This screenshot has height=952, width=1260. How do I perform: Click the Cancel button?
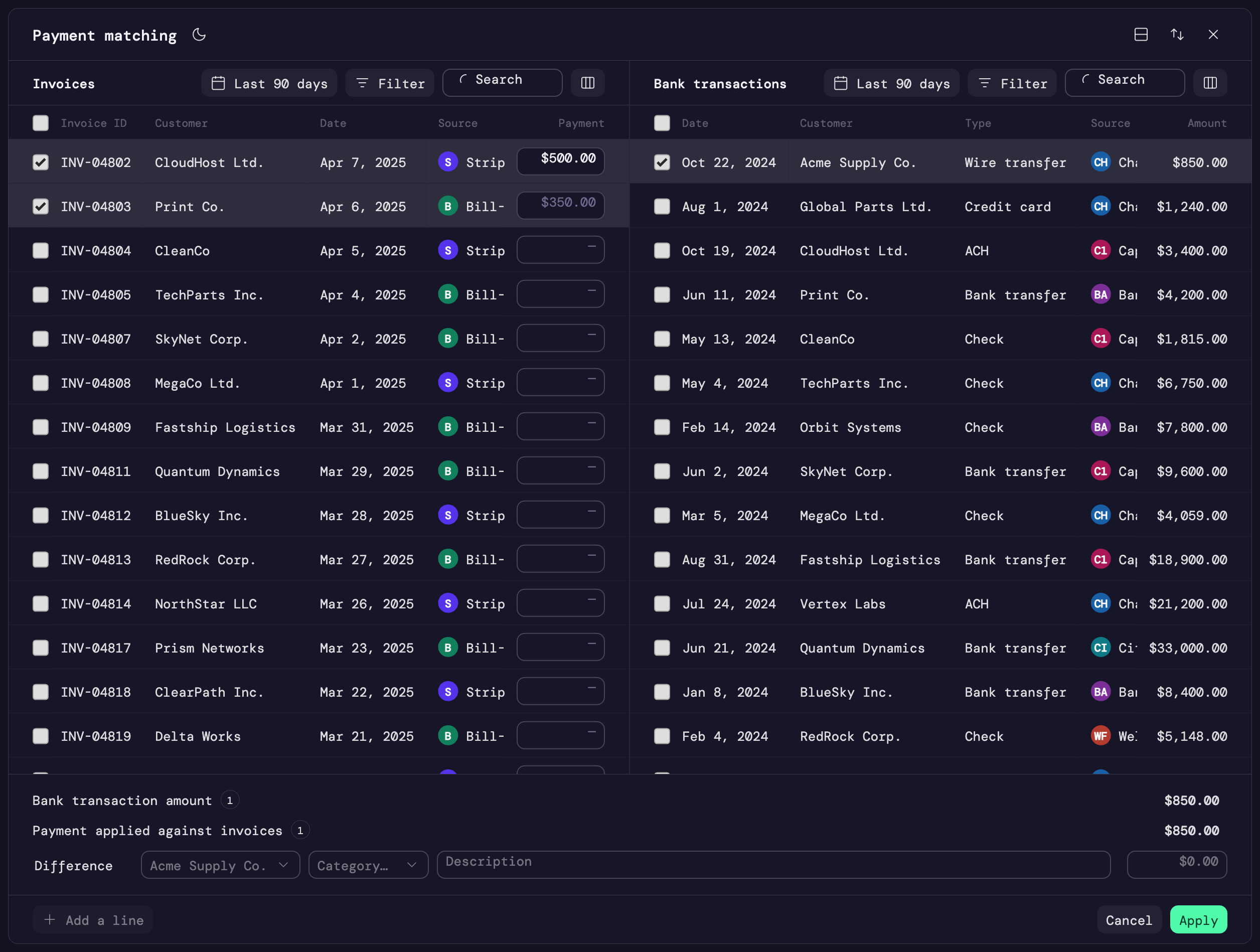(1129, 919)
